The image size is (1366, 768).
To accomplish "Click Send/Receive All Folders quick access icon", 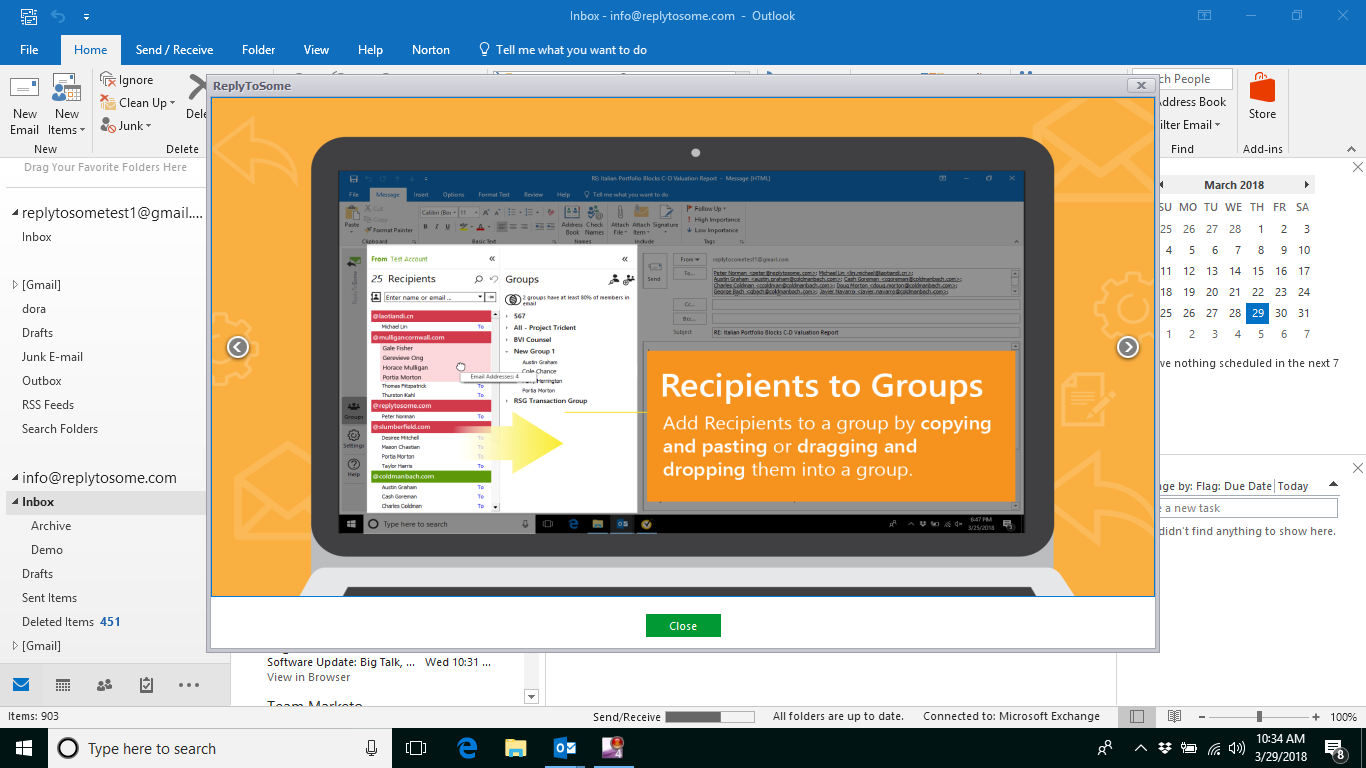I will point(30,16).
